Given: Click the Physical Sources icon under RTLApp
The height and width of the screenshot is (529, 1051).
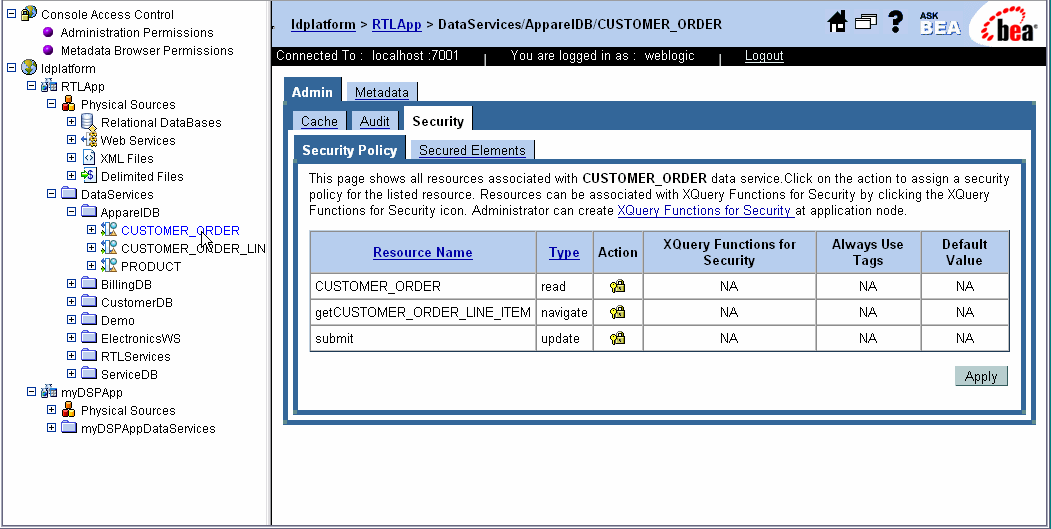Looking at the screenshot, I should (x=68, y=104).
